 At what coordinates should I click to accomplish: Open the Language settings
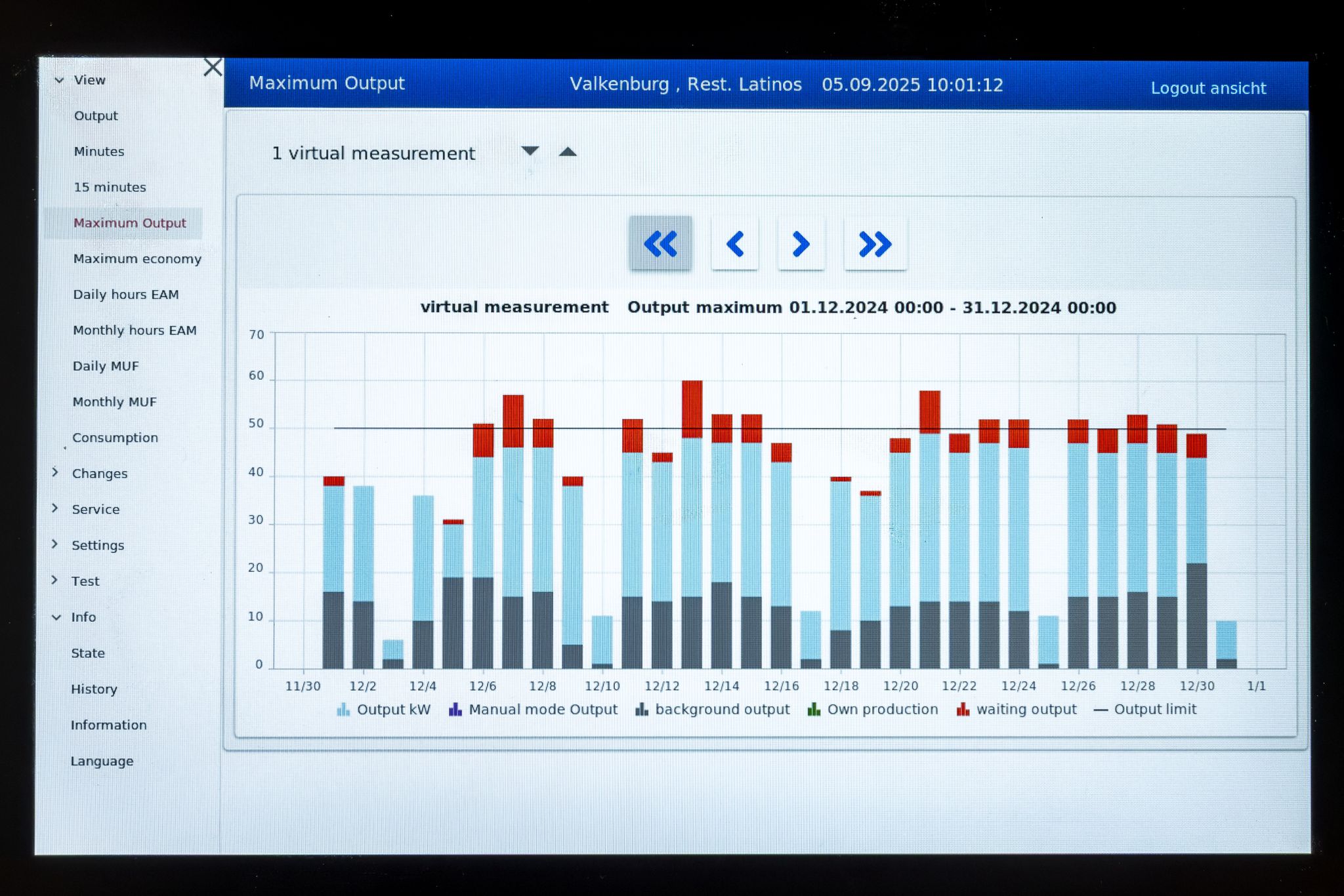102,761
